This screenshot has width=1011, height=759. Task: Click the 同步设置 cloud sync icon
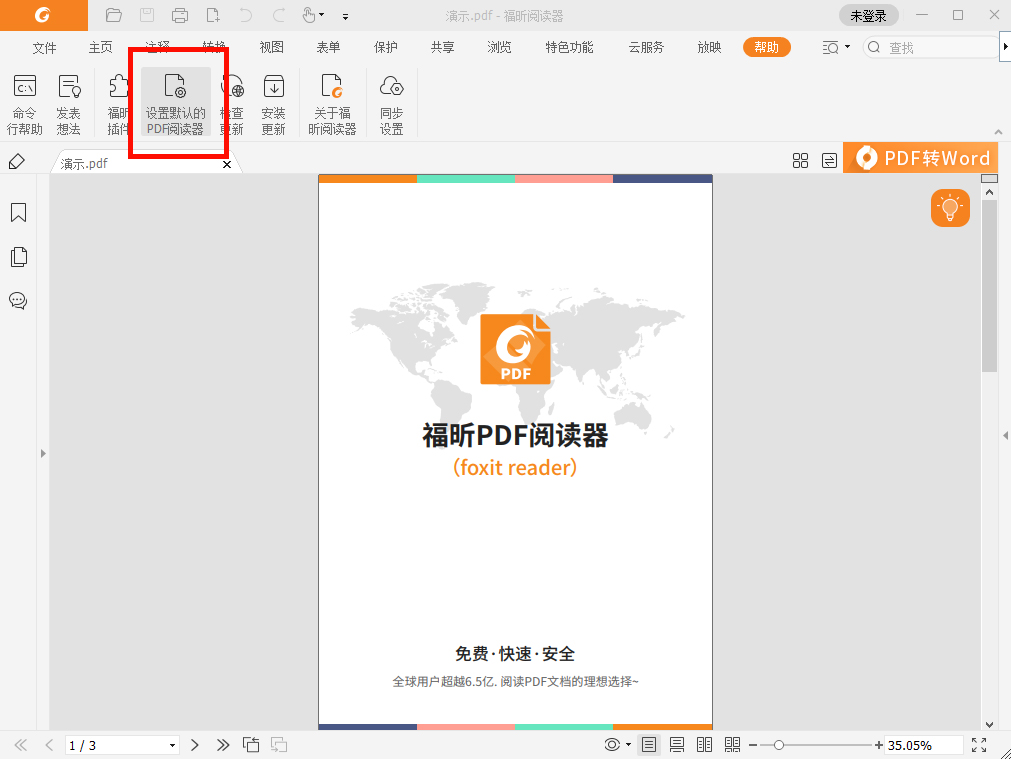click(390, 100)
